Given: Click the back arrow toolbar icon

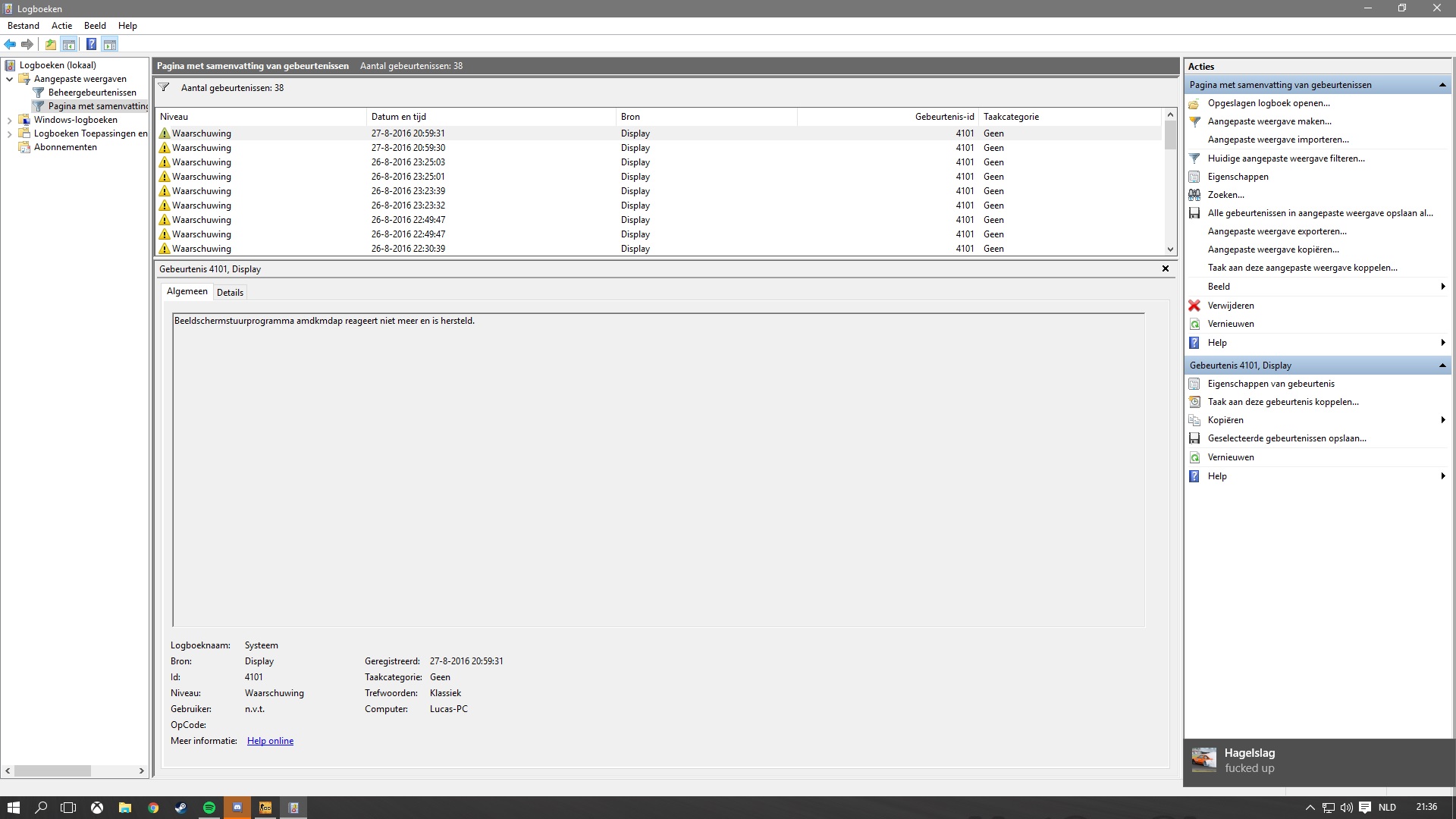Looking at the screenshot, I should (x=10, y=44).
